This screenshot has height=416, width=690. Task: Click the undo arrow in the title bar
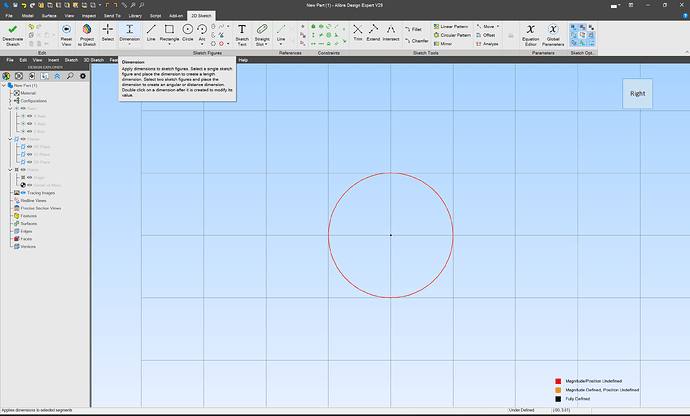[24, 5]
